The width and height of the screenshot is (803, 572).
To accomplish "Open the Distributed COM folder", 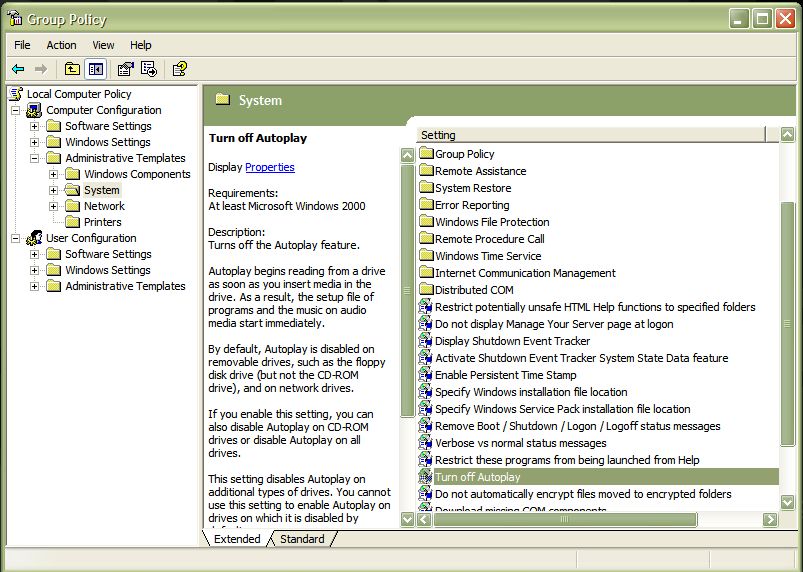I will pos(467,289).
